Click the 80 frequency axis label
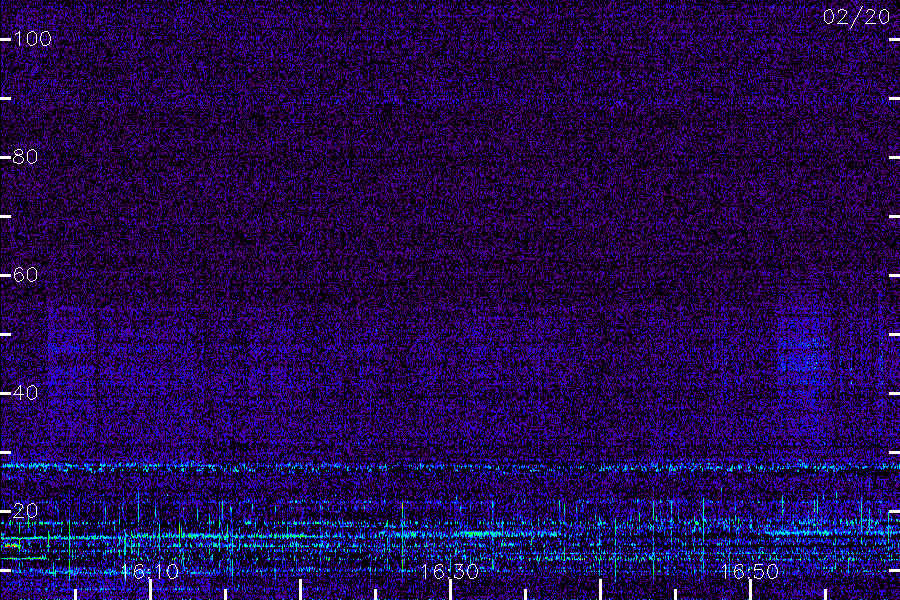This screenshot has width=900, height=600. coord(25,157)
